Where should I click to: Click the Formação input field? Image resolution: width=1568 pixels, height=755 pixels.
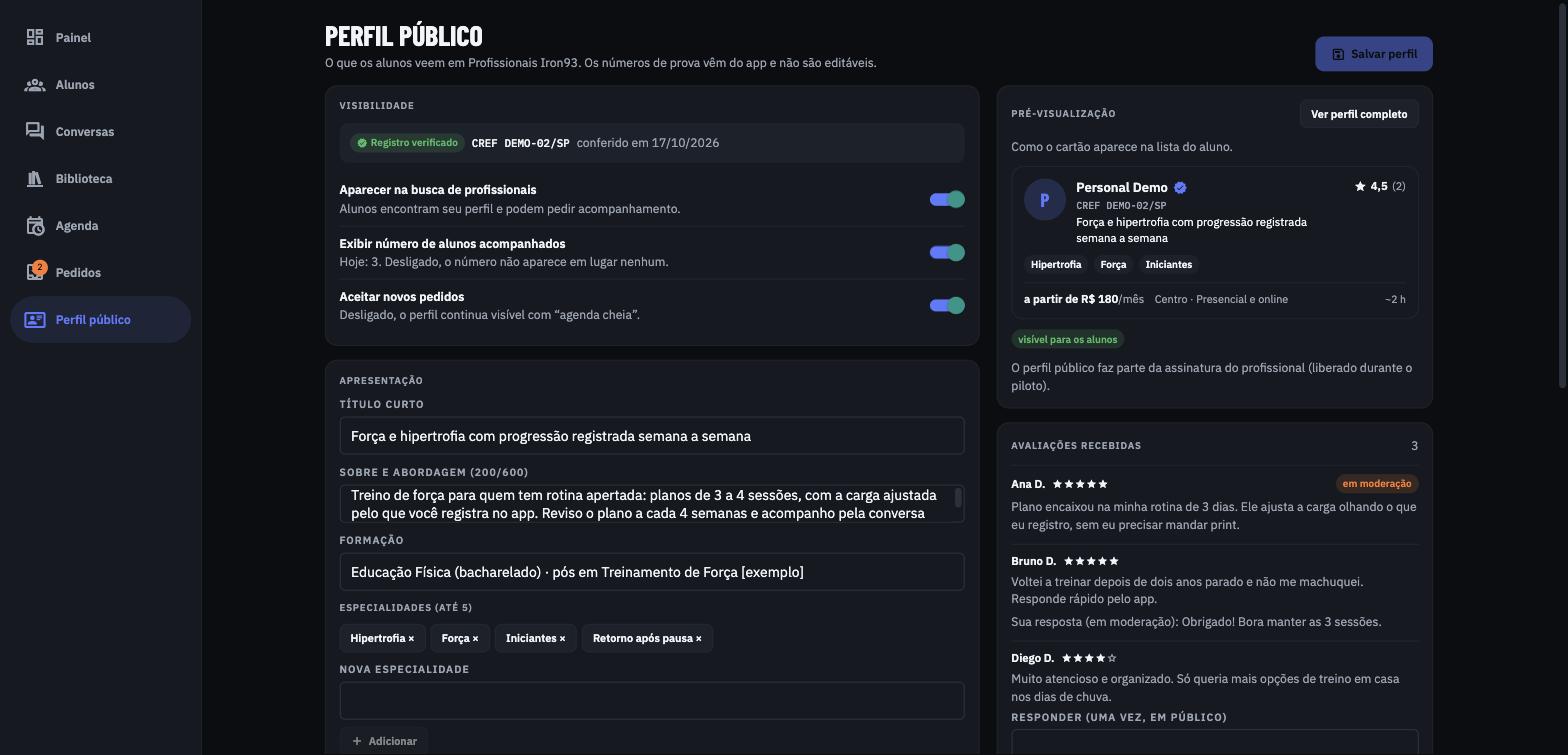[652, 572]
